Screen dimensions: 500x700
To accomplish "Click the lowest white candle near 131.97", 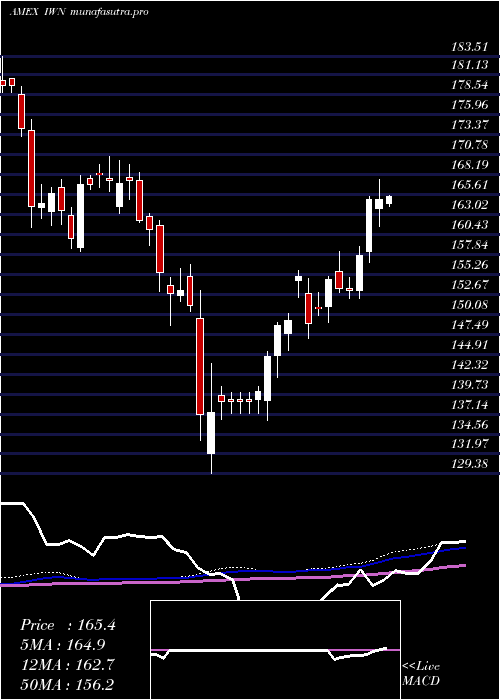I will (x=211, y=433).
